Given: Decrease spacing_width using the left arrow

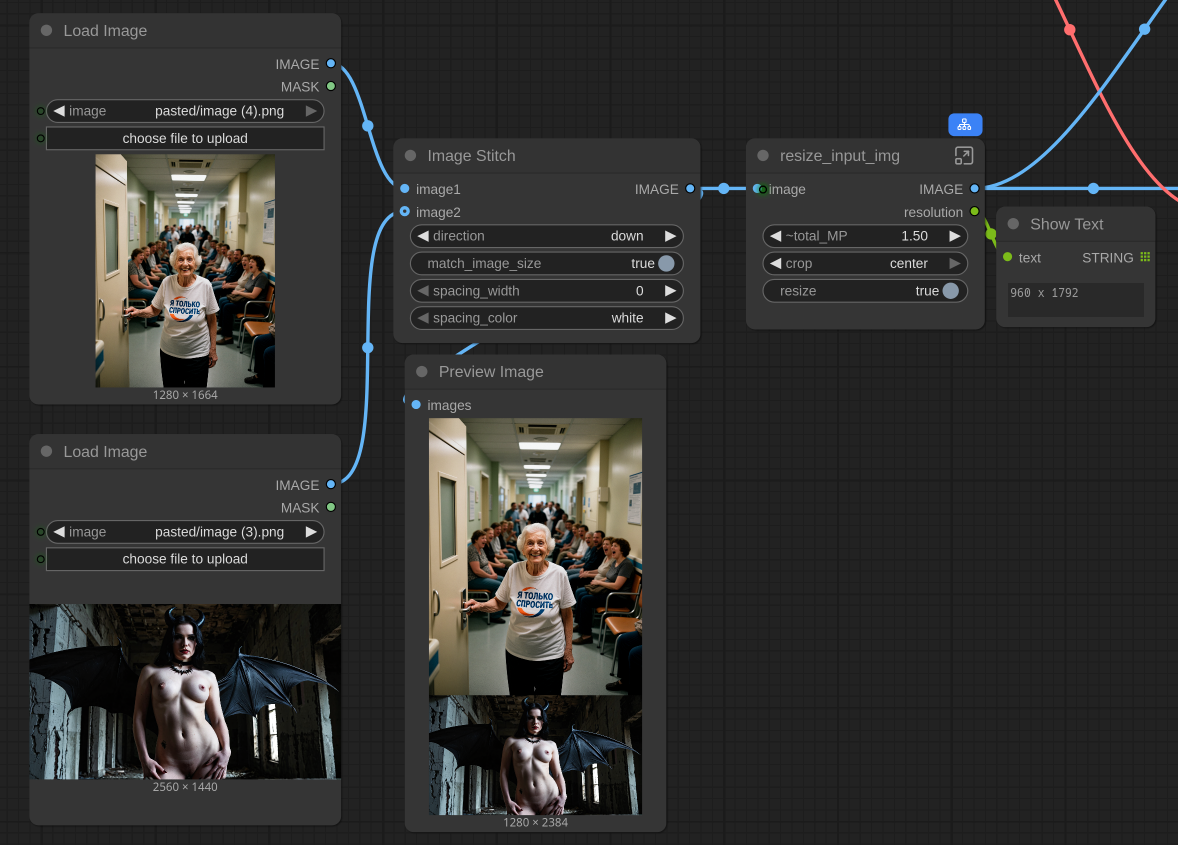Looking at the screenshot, I should click(423, 291).
